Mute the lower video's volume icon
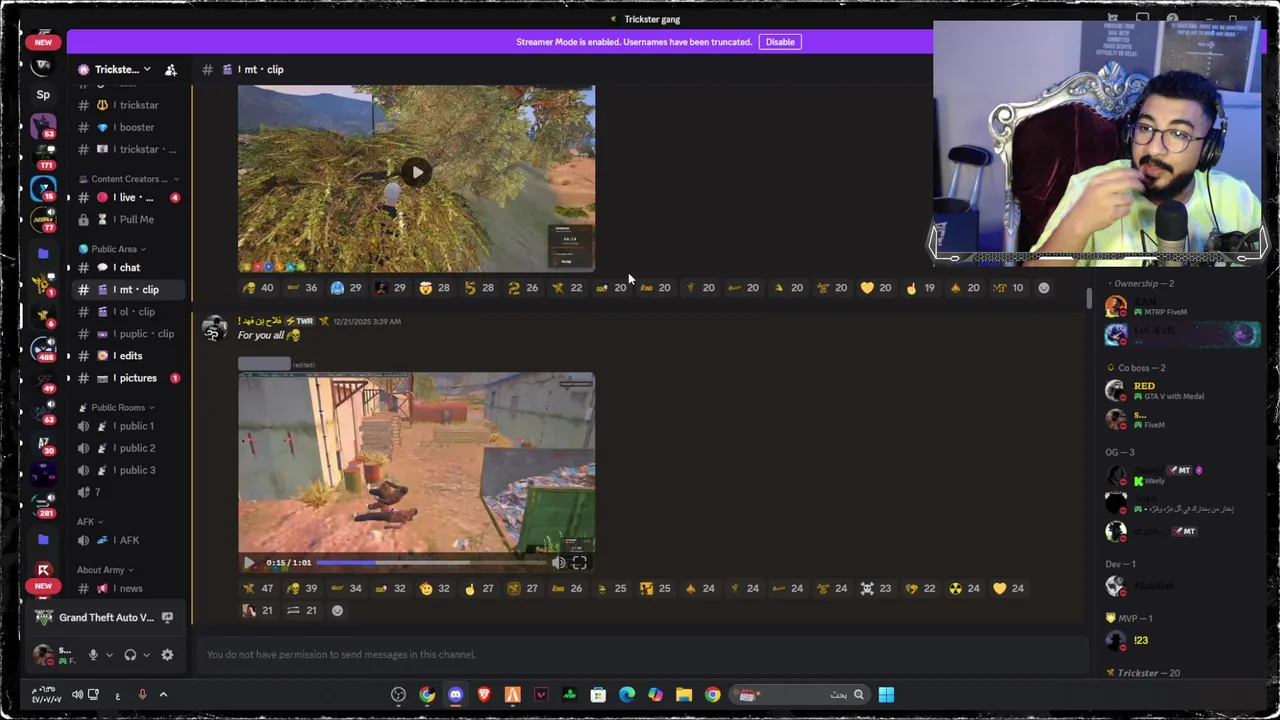The image size is (1280, 720). 559,563
